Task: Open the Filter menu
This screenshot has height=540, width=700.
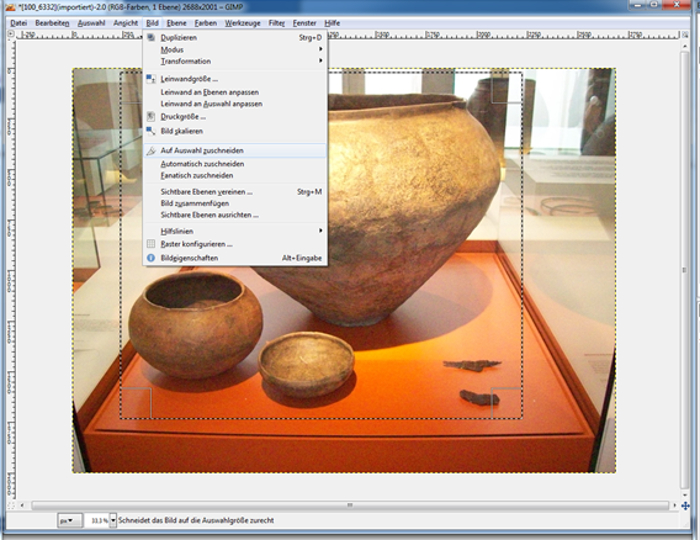Action: [277, 22]
